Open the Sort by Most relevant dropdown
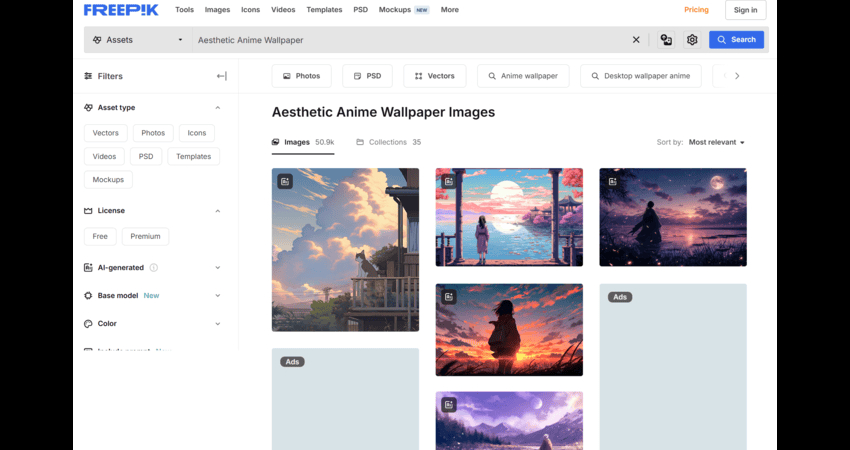The image size is (850, 450). (x=716, y=142)
